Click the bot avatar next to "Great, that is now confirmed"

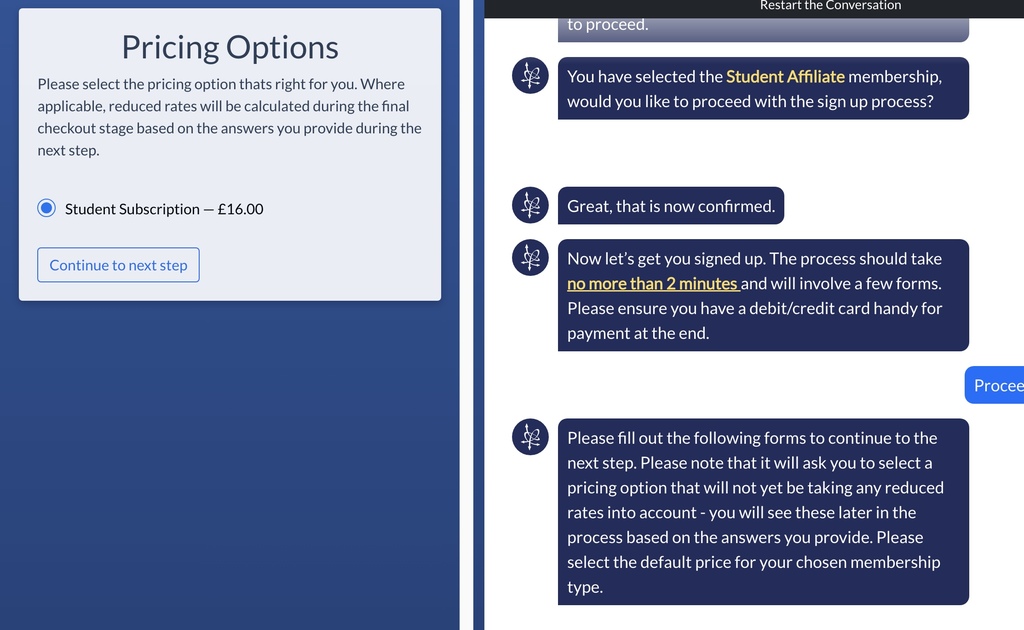[530, 206]
